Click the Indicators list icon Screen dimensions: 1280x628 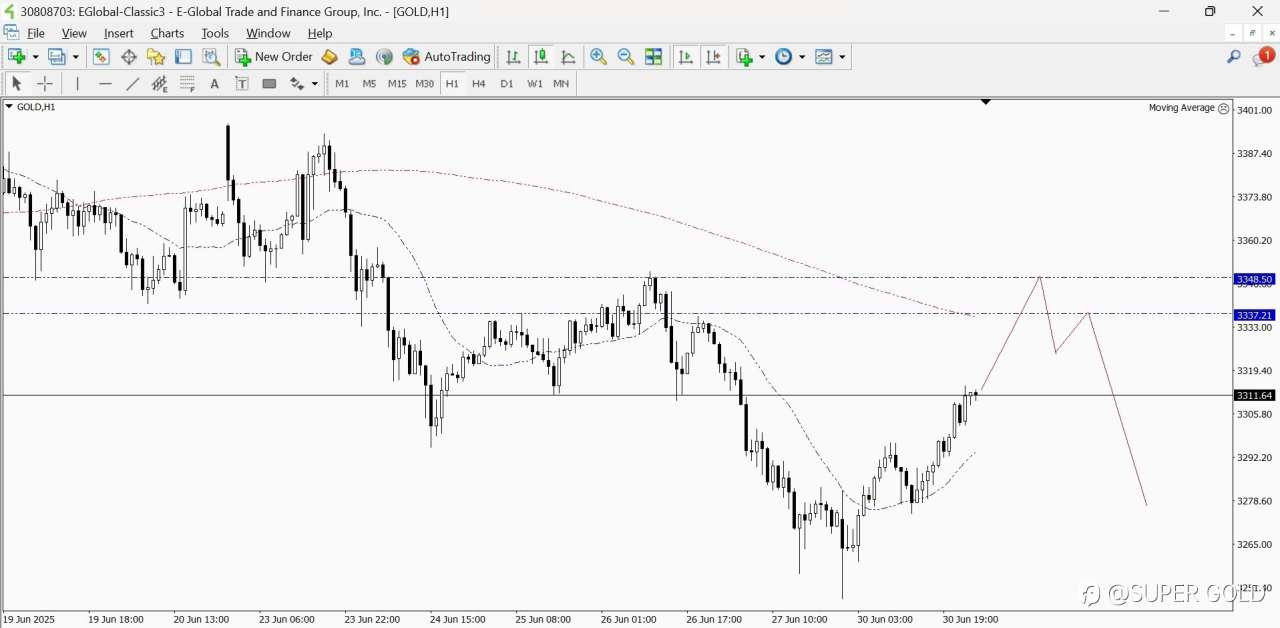(x=744, y=57)
